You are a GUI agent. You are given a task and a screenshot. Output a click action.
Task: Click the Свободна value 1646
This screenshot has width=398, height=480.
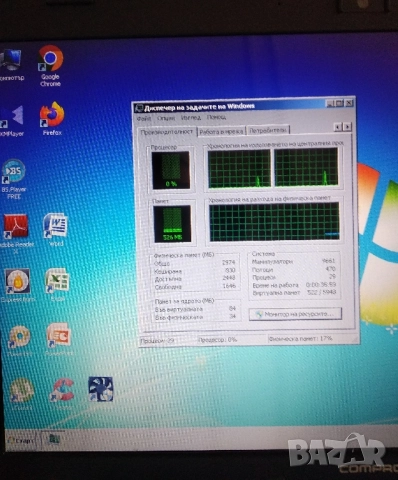[x=229, y=286]
